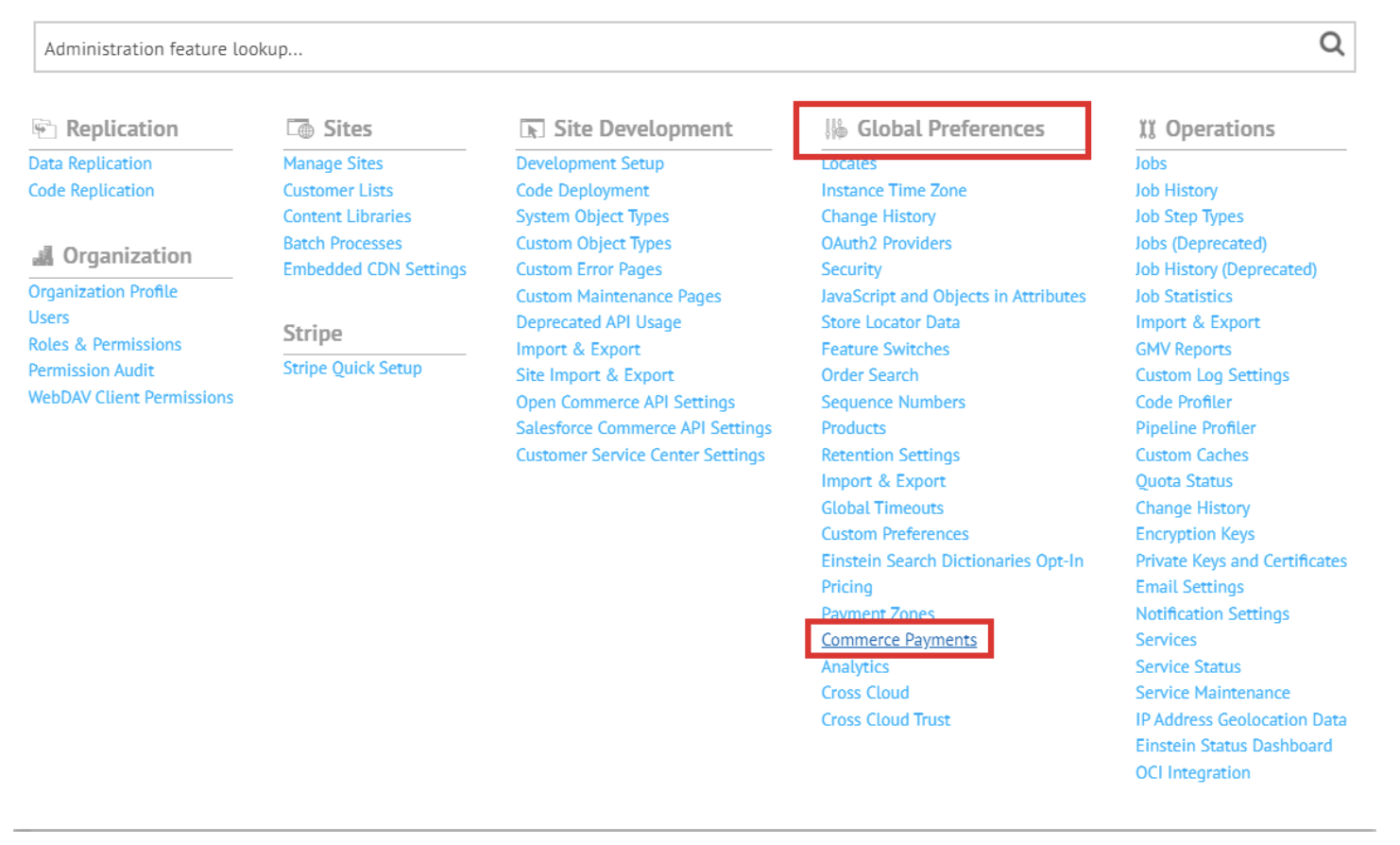Click the Site Development section icon

point(532,129)
